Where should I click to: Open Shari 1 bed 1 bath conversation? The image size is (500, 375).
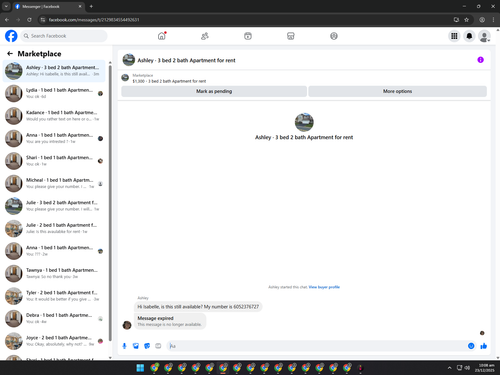[x=54, y=161]
